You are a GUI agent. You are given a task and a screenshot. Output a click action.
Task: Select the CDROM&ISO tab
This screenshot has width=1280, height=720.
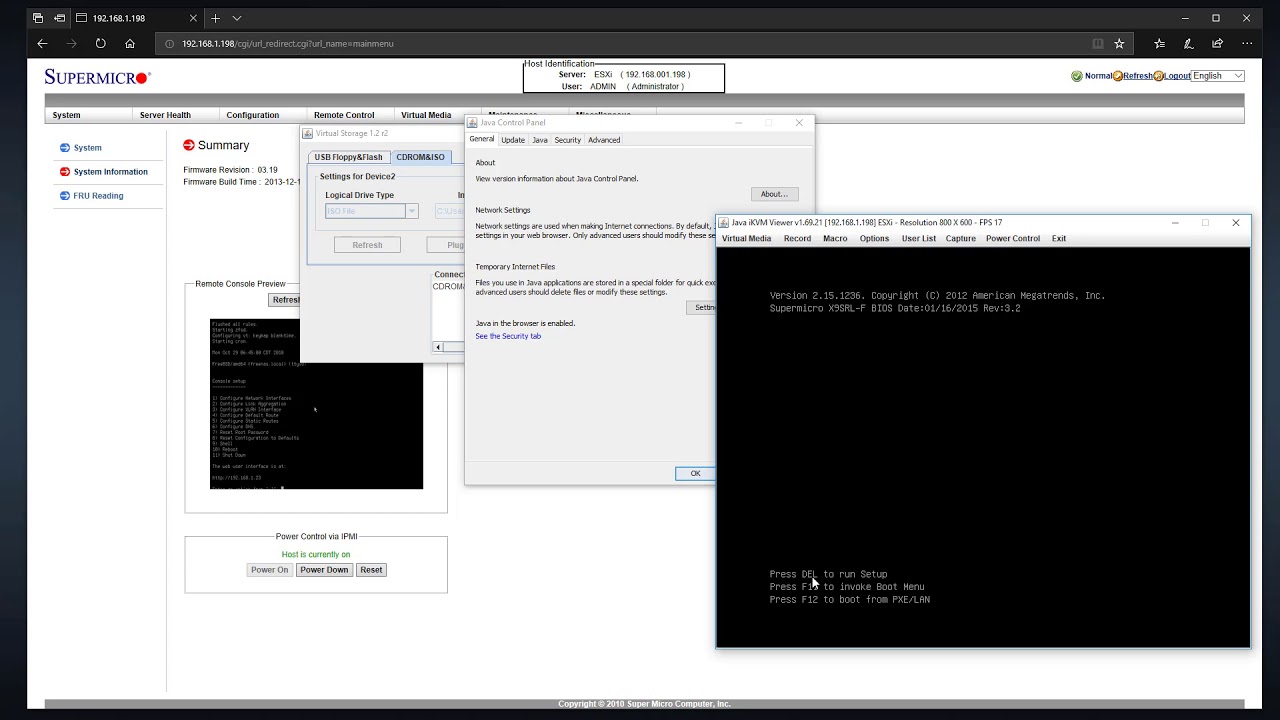tap(420, 157)
